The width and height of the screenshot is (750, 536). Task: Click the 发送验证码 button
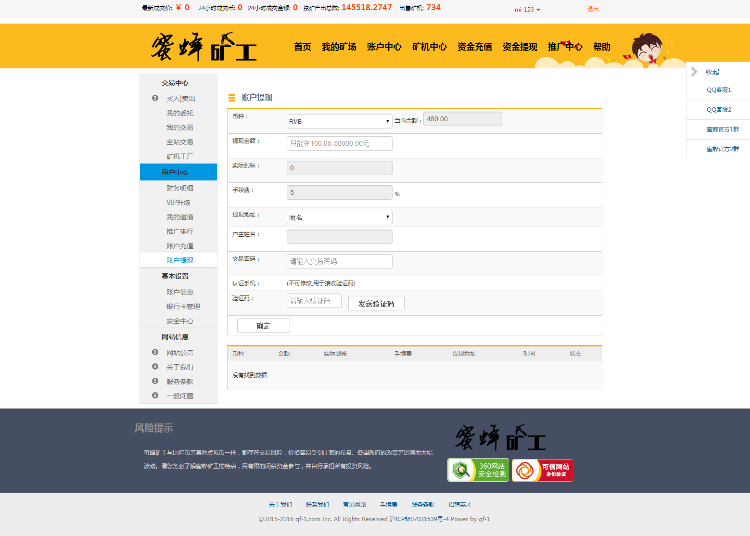pos(376,304)
